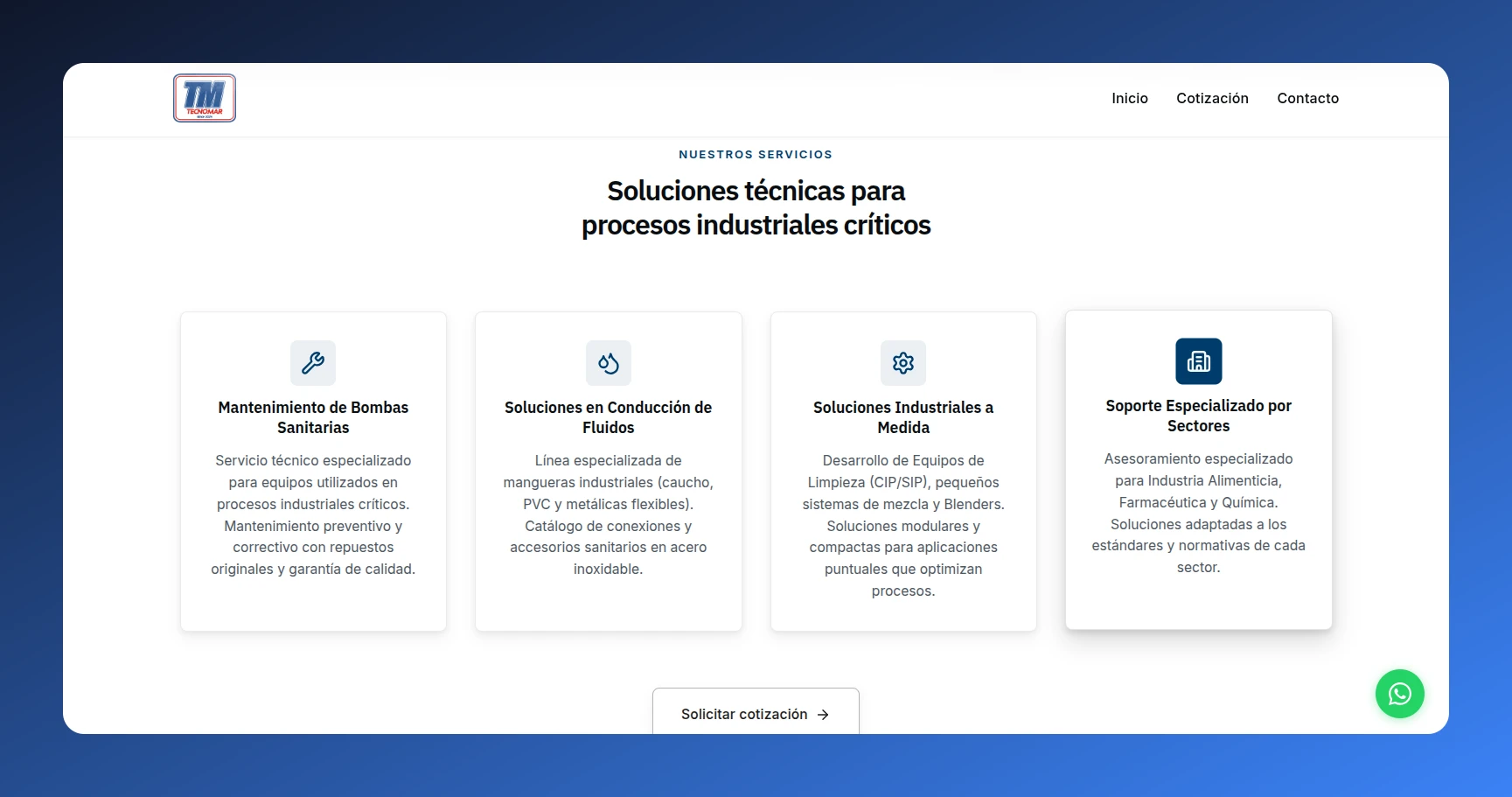Viewport: 1512px width, 797px height.
Task: Click the 'Desarrollo de Equipos de Limpieza' description
Action: (x=903, y=526)
